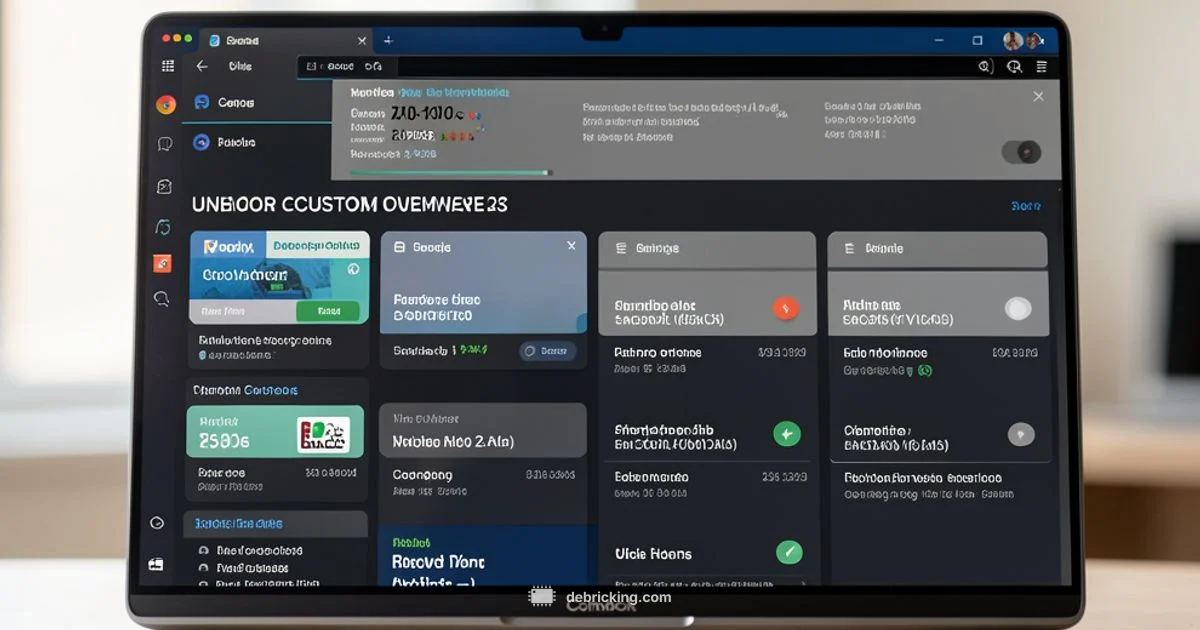The height and width of the screenshot is (630, 1200).
Task: Open the hamburger menu icon at the top right
Action: (x=1042, y=66)
